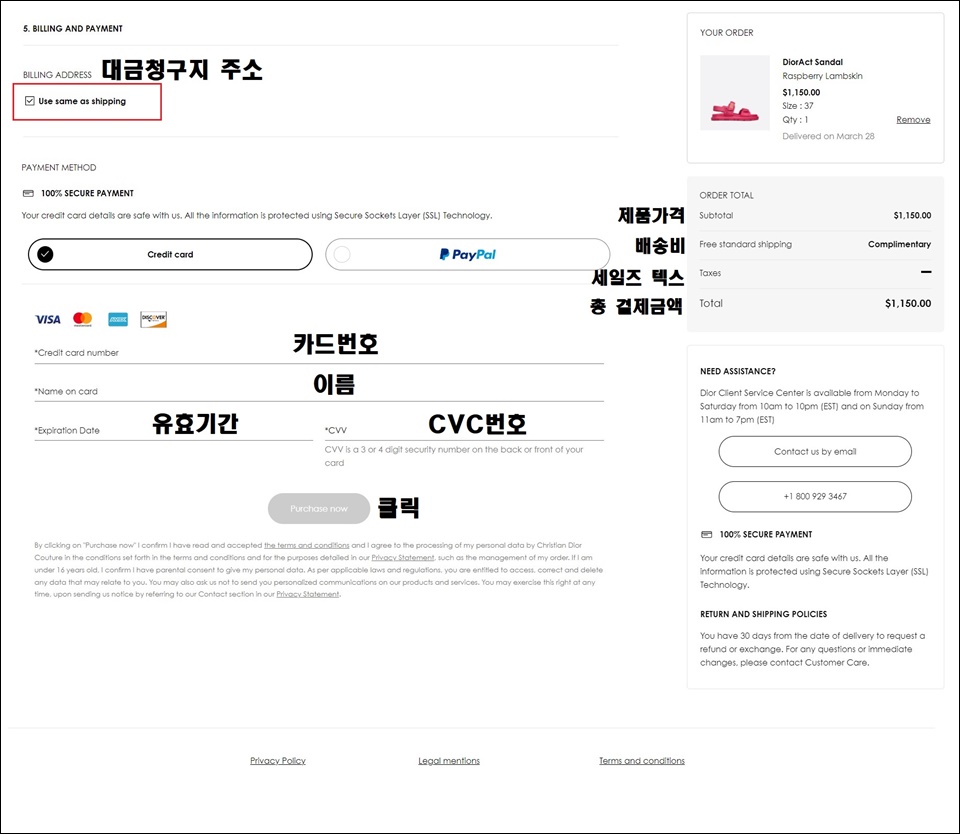Open the Privacy Policy footer link

point(278,761)
